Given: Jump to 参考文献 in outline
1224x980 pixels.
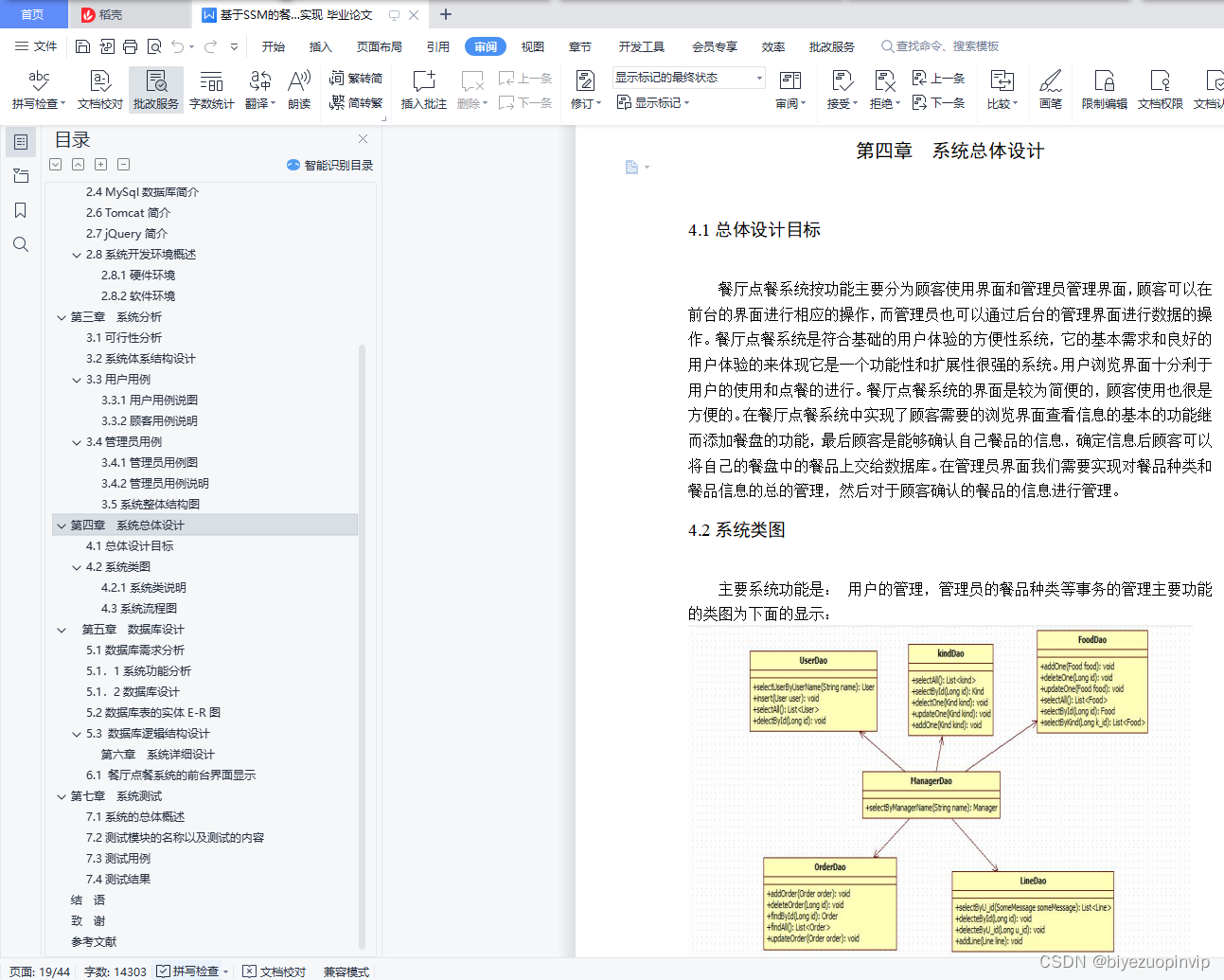Looking at the screenshot, I should (x=94, y=942).
